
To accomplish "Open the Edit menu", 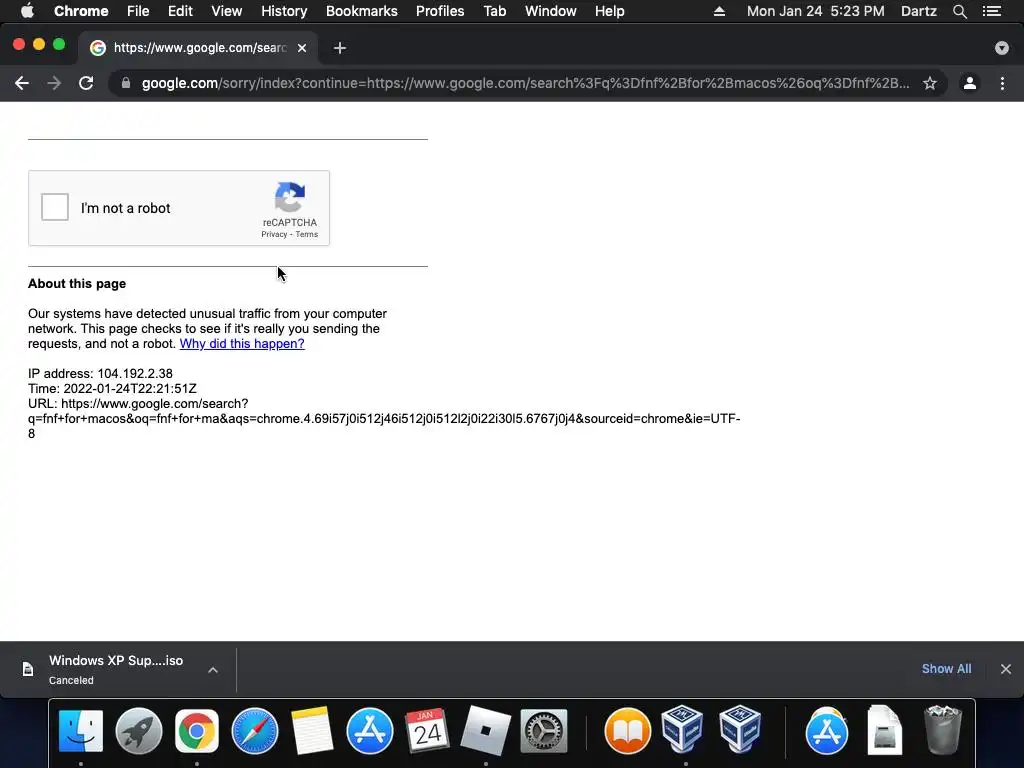I will 180,11.
